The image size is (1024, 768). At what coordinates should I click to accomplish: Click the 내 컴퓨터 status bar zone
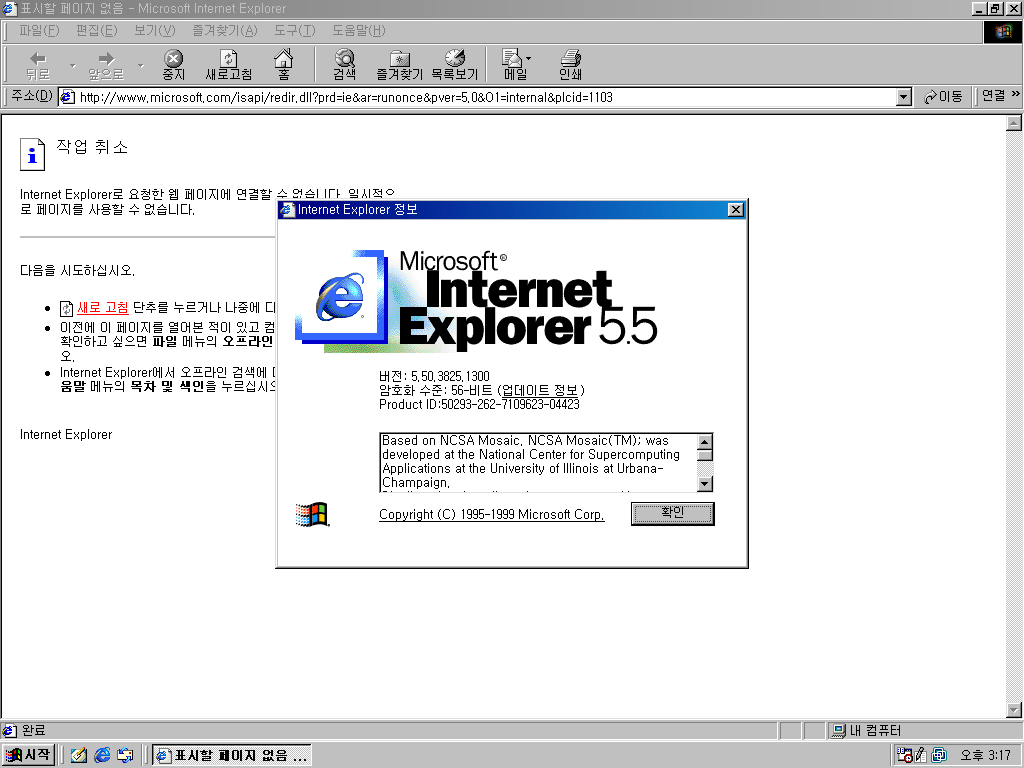[x=925, y=731]
